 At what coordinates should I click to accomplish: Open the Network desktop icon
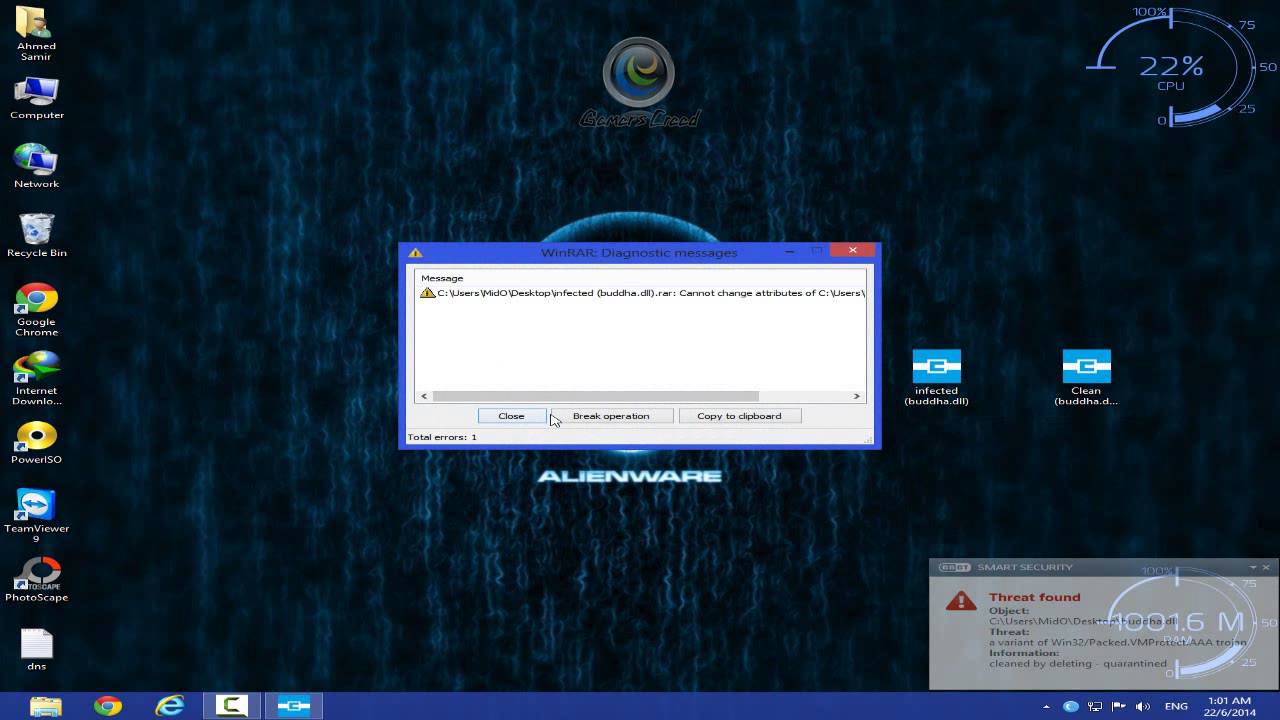36,166
